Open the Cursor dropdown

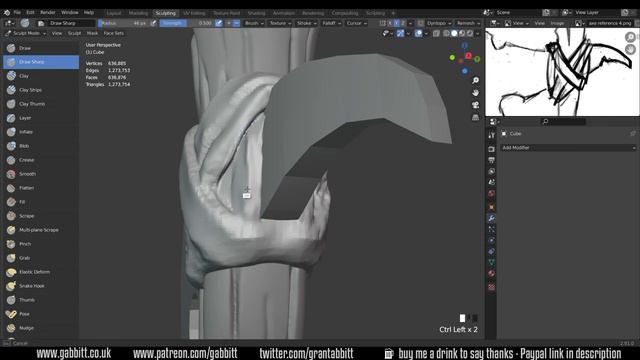[x=356, y=23]
